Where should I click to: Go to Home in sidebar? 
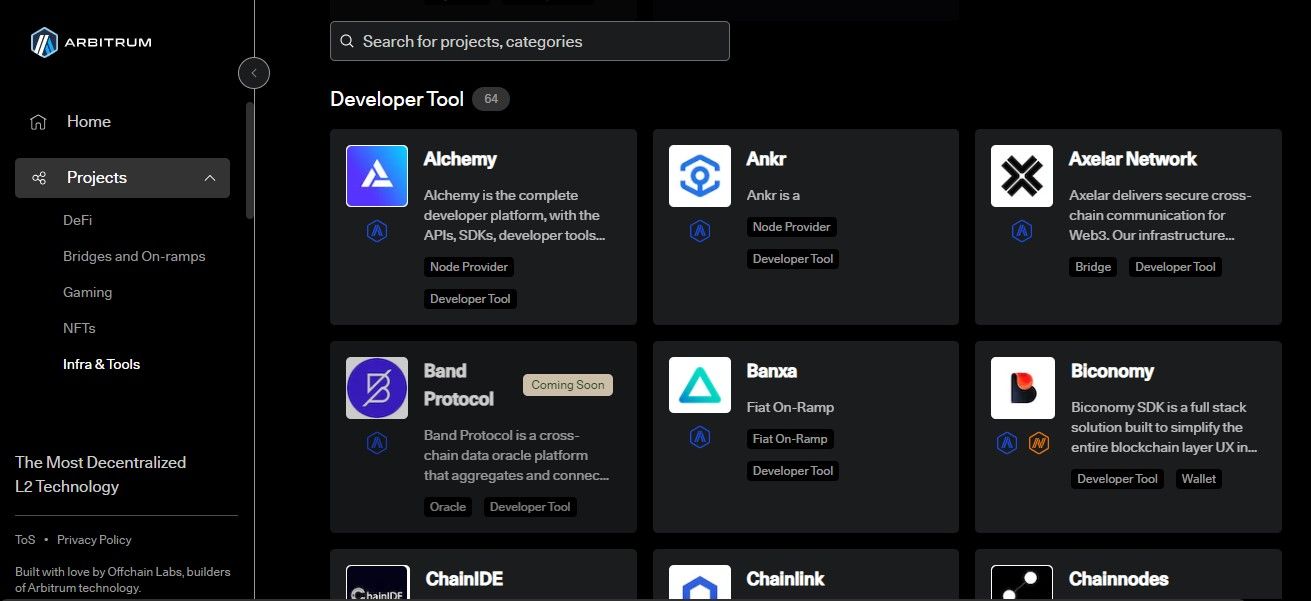coord(89,122)
